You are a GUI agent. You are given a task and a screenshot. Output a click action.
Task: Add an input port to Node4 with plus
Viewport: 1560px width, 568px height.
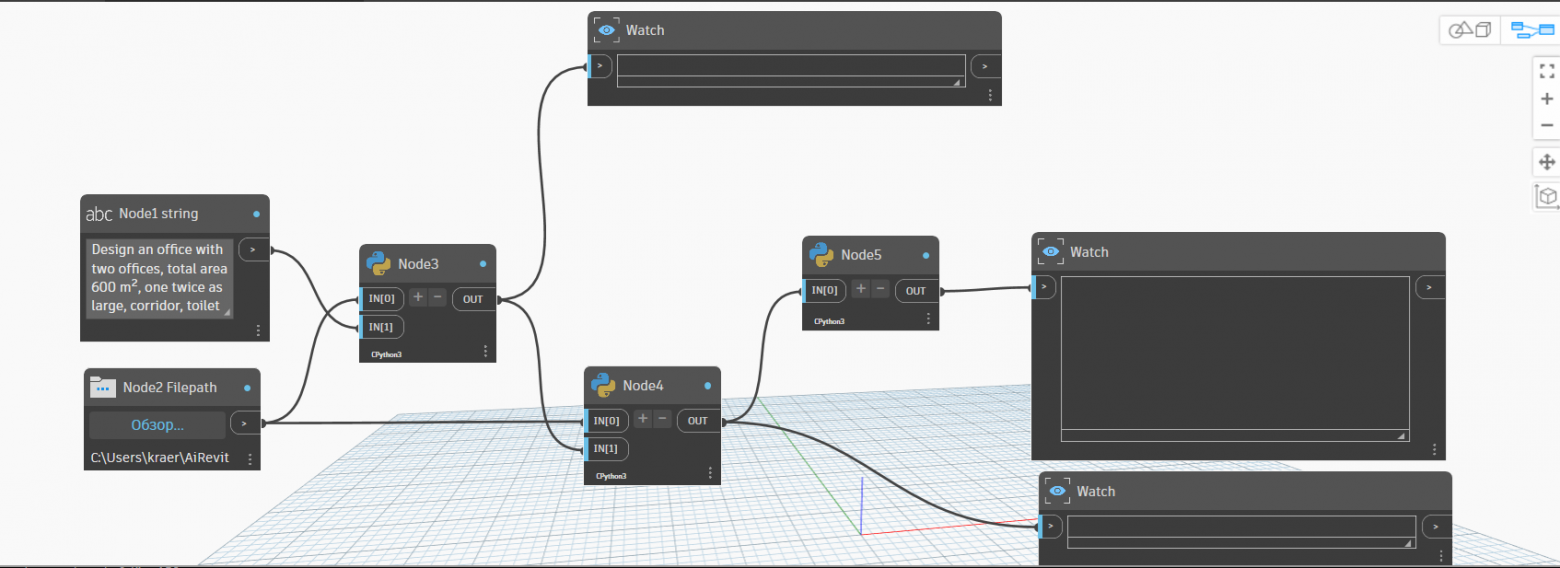point(643,419)
